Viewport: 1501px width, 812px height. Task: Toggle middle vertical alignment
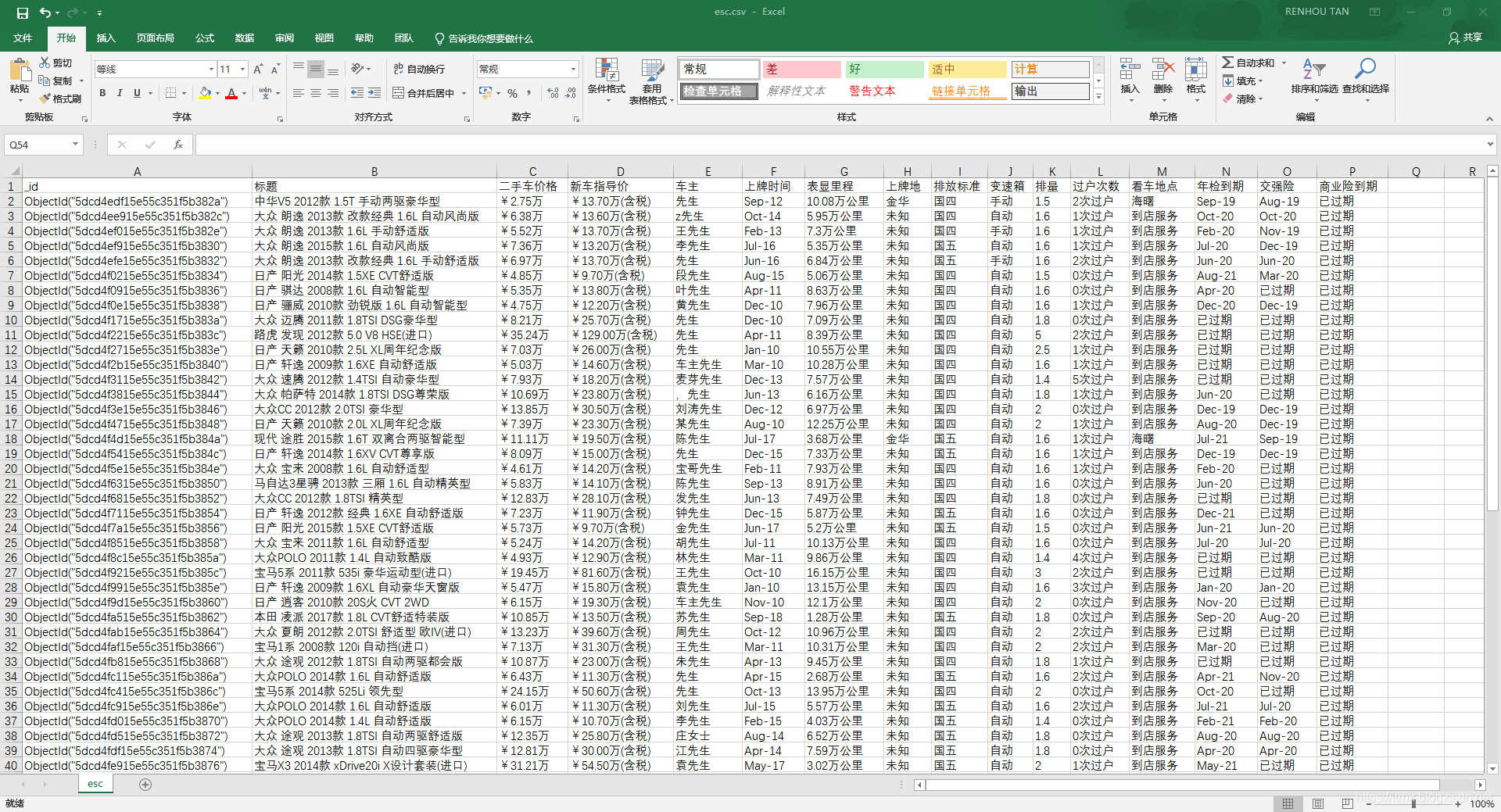[316, 69]
